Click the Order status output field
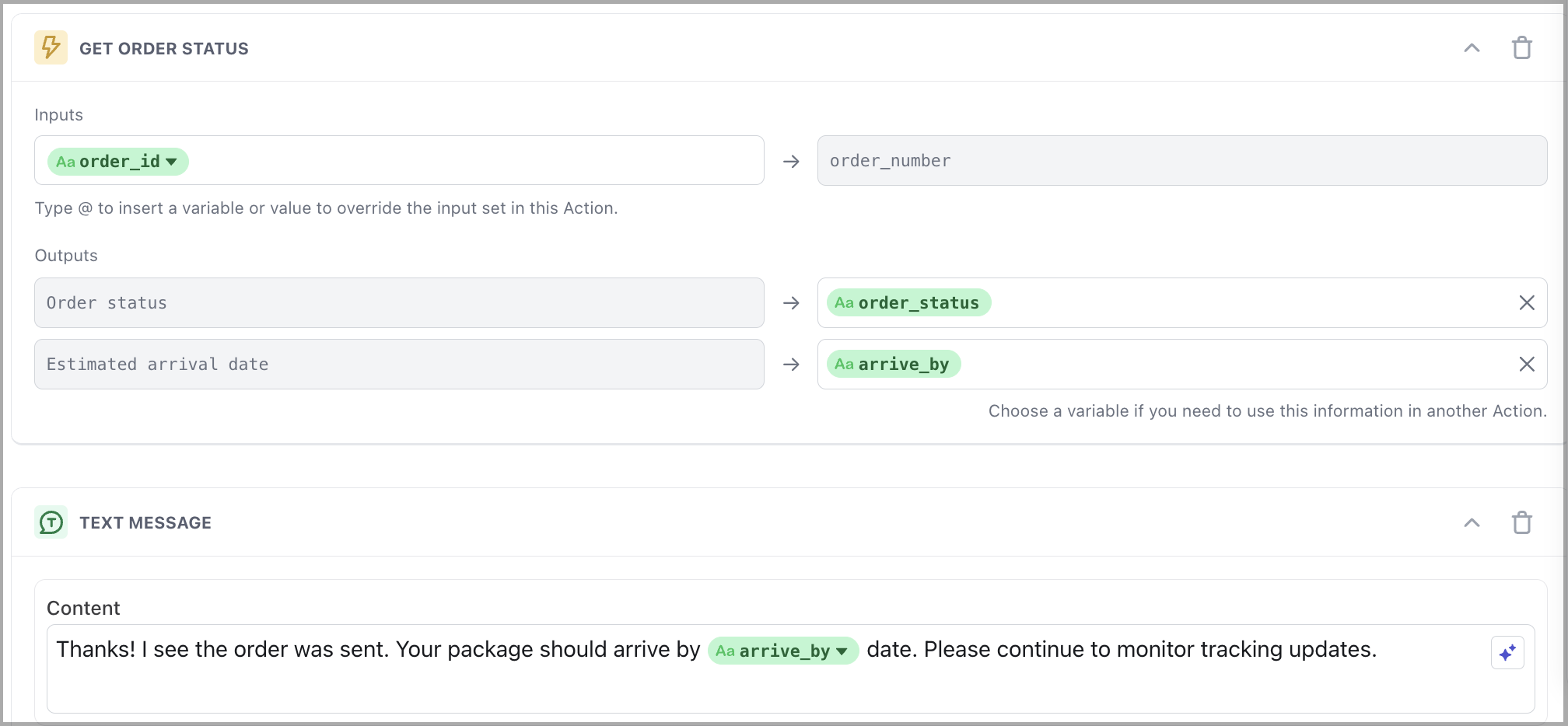1568x726 pixels. pos(398,303)
